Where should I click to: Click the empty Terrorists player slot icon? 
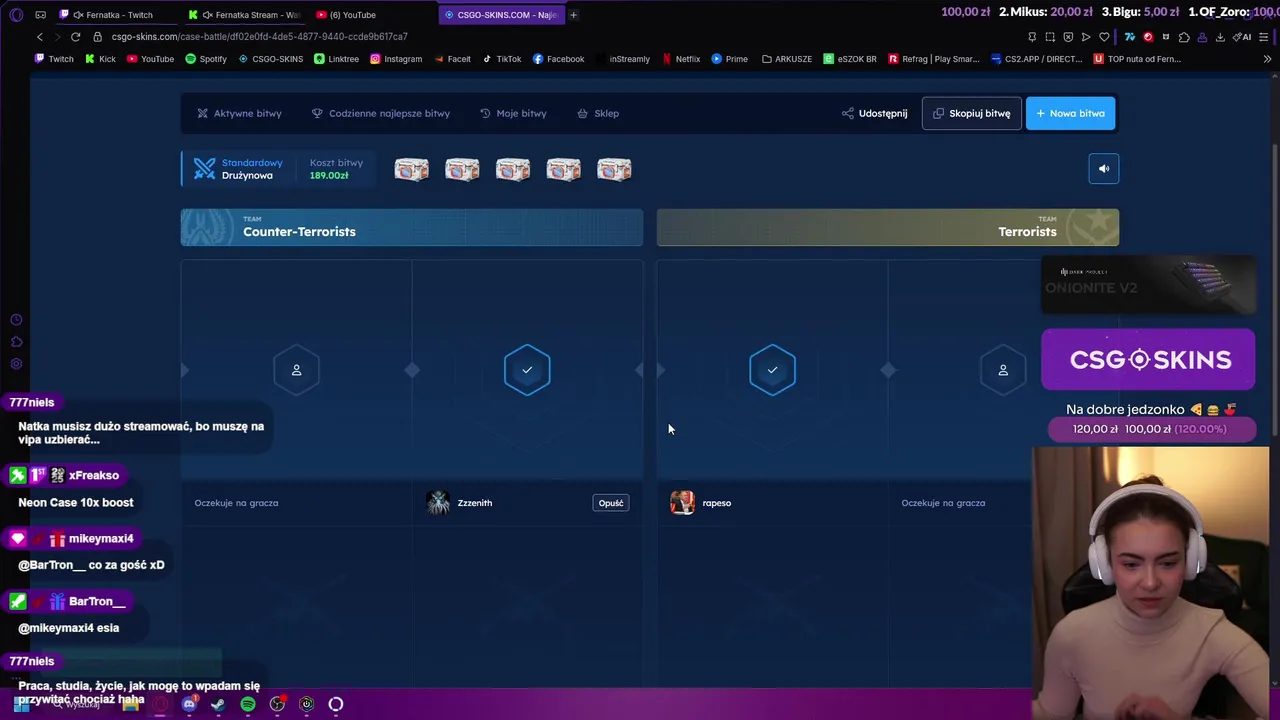click(x=1003, y=370)
